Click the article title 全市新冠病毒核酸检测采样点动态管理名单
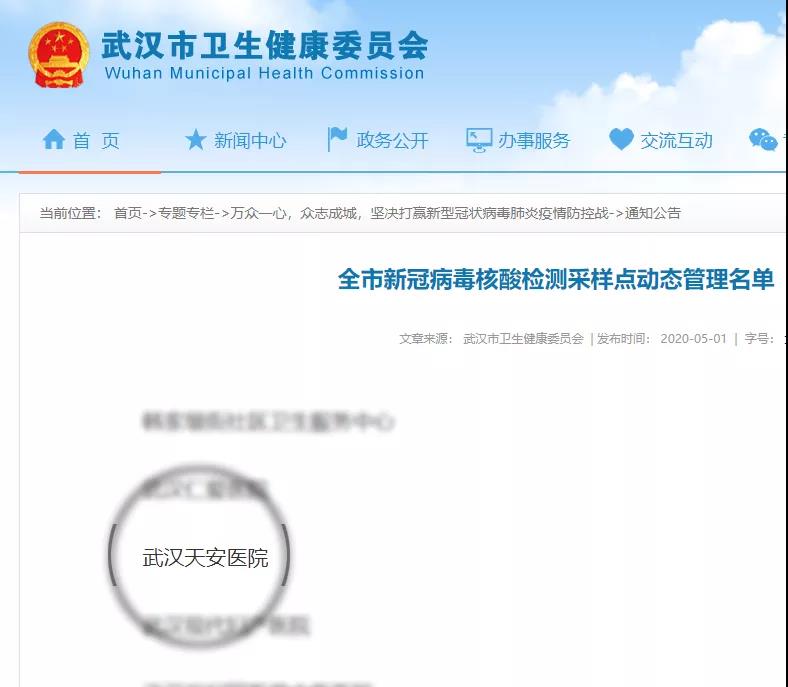 coord(555,279)
